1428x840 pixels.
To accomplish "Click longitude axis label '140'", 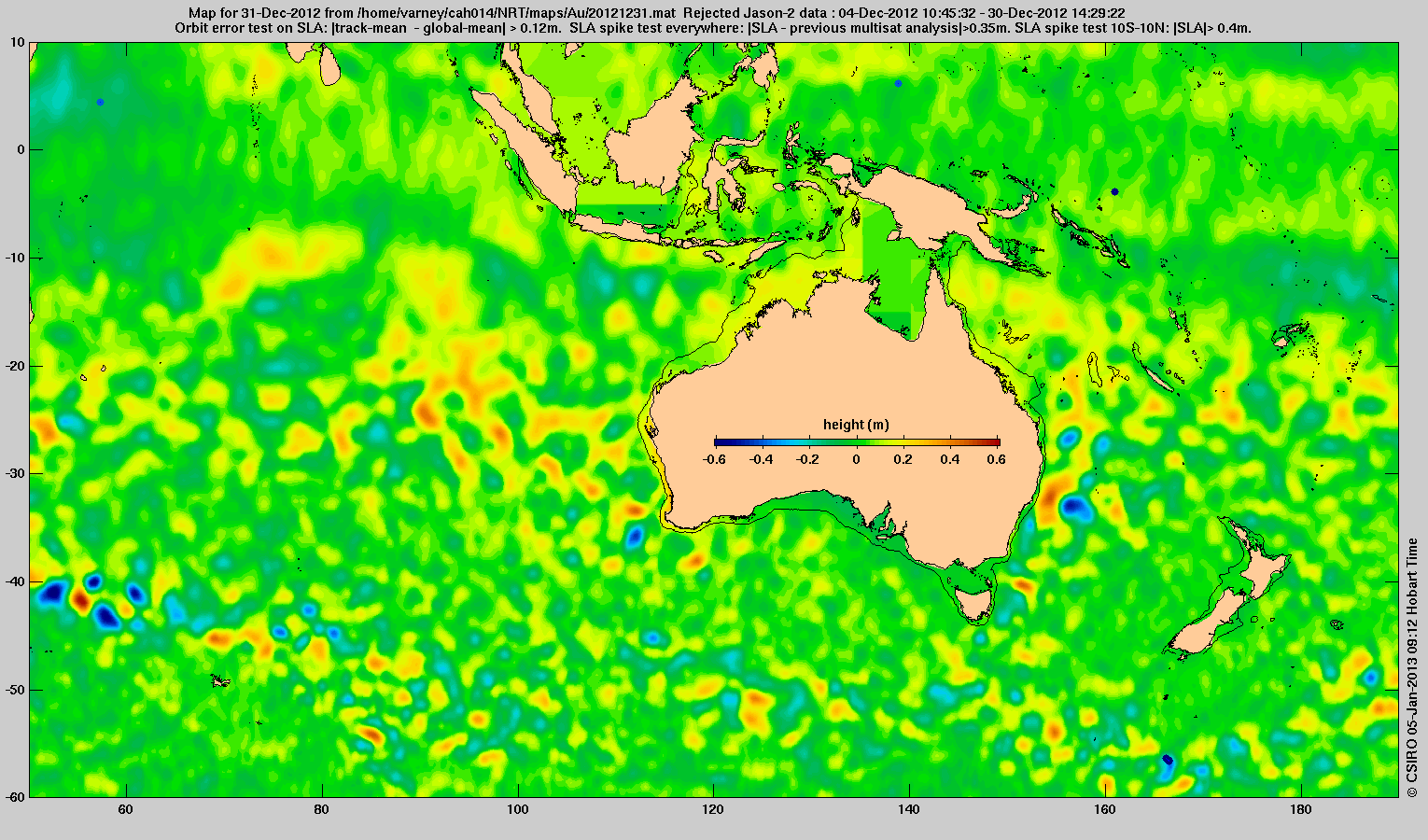I will point(909,809).
